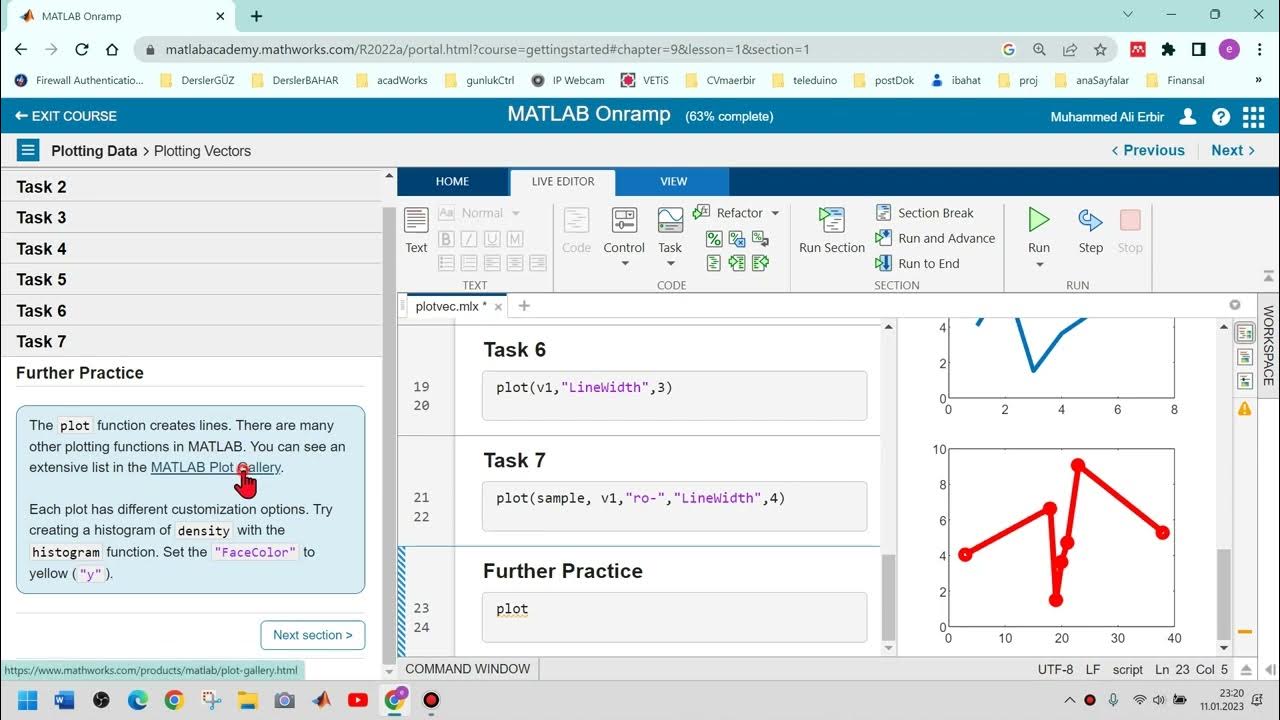The height and width of the screenshot is (720, 1280).
Task: Select Output on right view icon
Action: click(x=1245, y=333)
